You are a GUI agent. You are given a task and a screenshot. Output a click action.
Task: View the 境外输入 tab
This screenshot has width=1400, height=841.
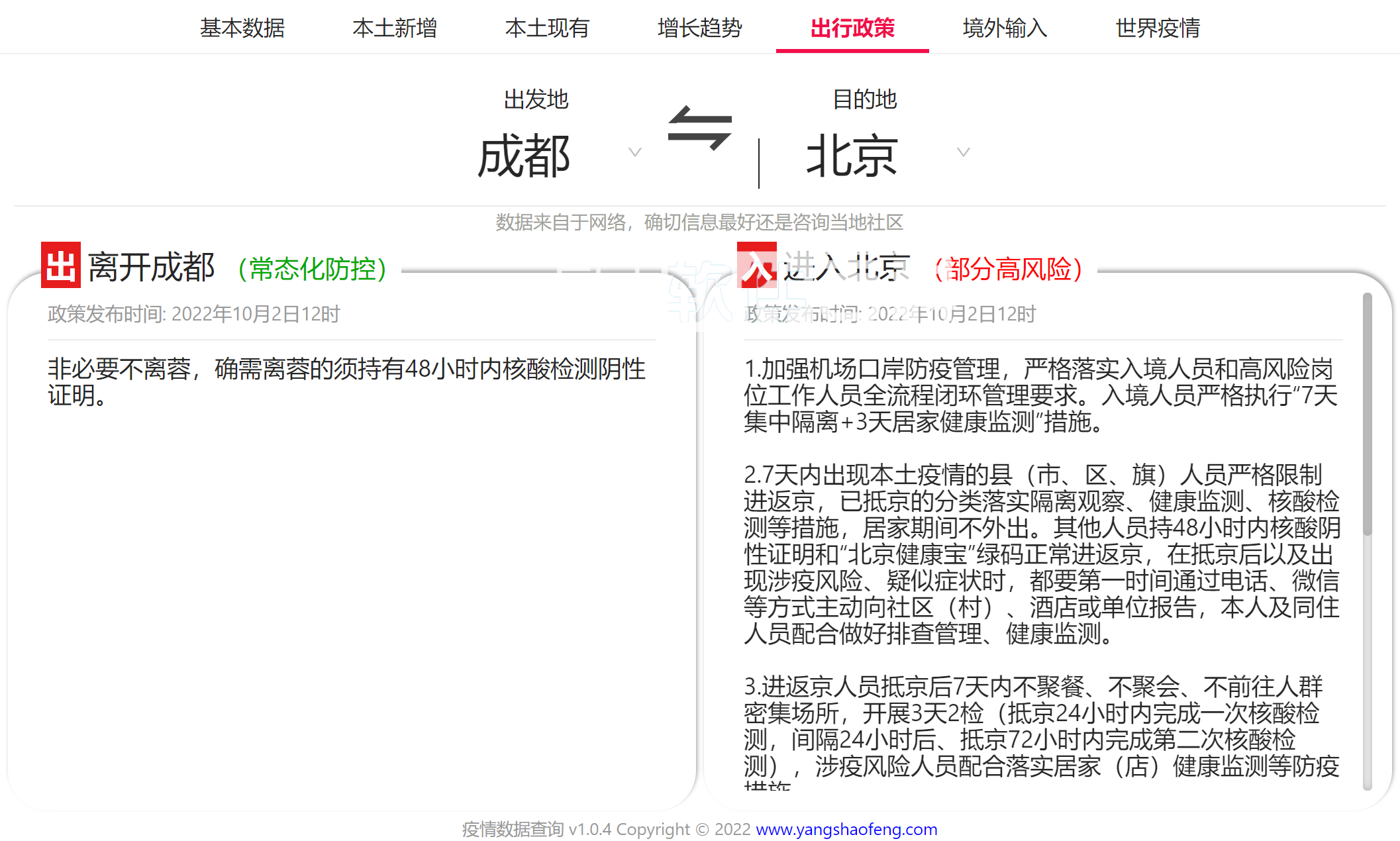click(x=1005, y=28)
